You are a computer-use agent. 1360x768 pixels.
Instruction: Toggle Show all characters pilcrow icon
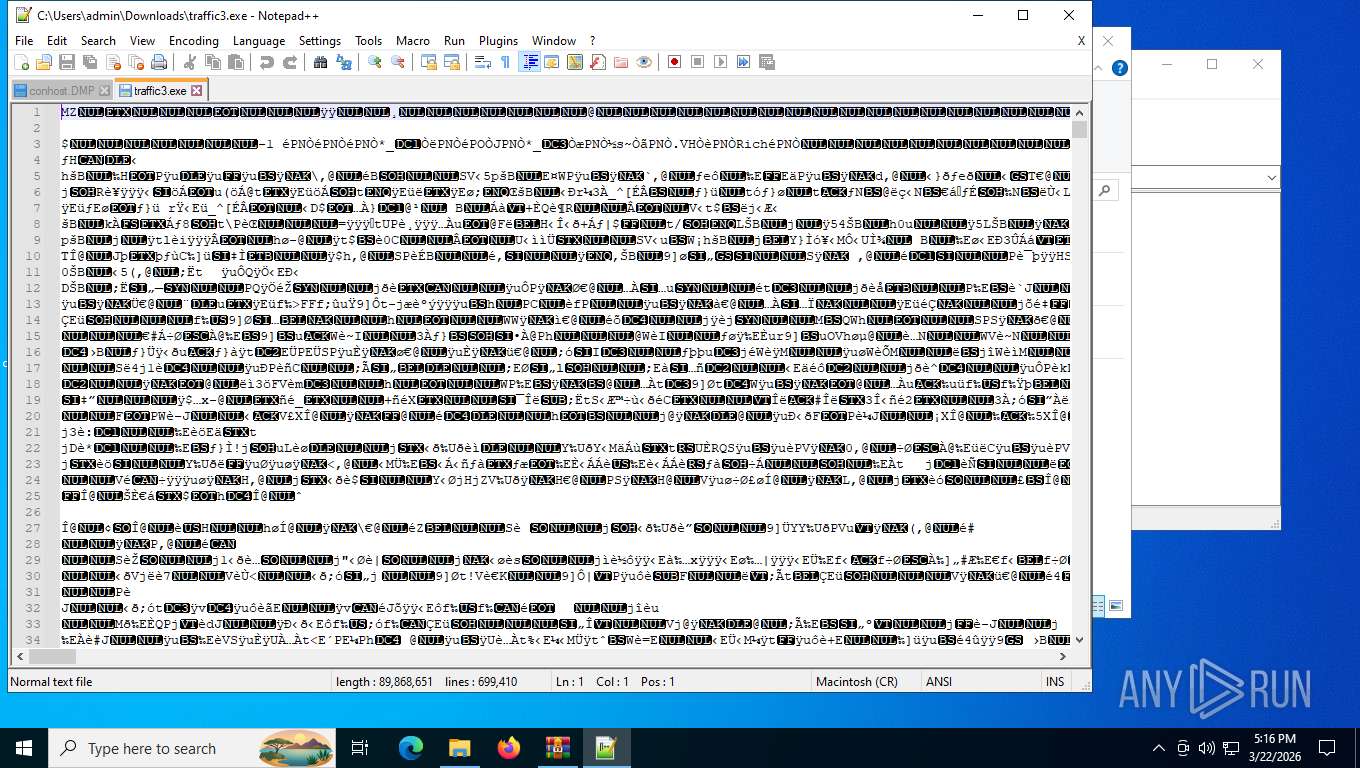pyautogui.click(x=505, y=62)
